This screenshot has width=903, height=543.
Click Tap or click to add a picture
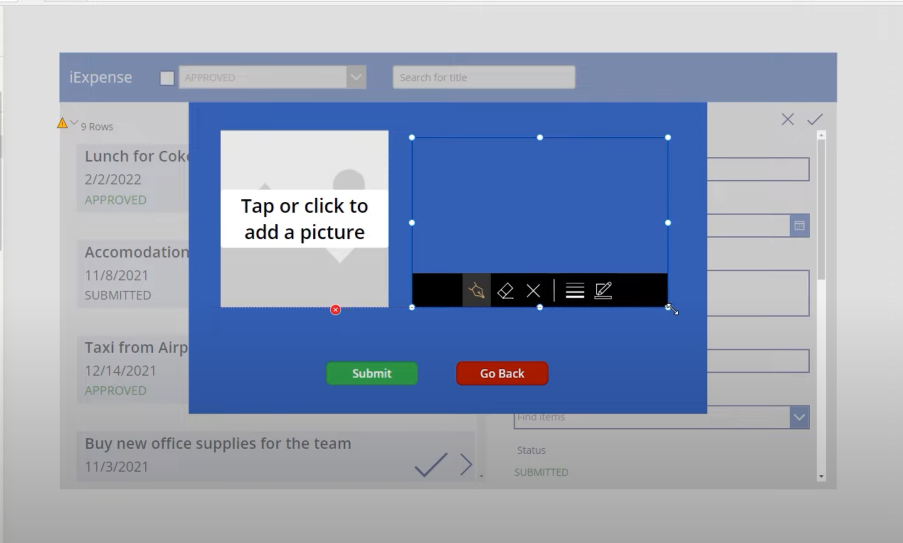point(305,219)
